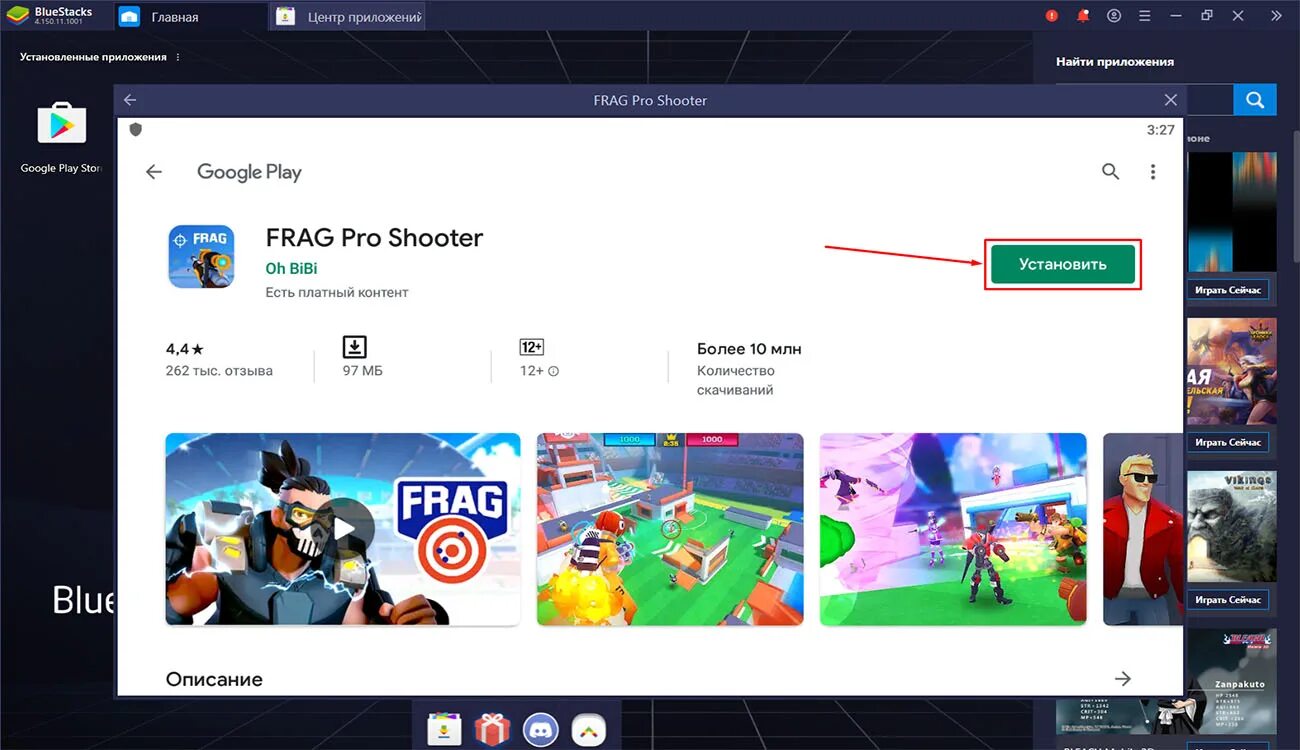1300x750 pixels.
Task: Click the 12+ age rating info icon
Action: 554,371
